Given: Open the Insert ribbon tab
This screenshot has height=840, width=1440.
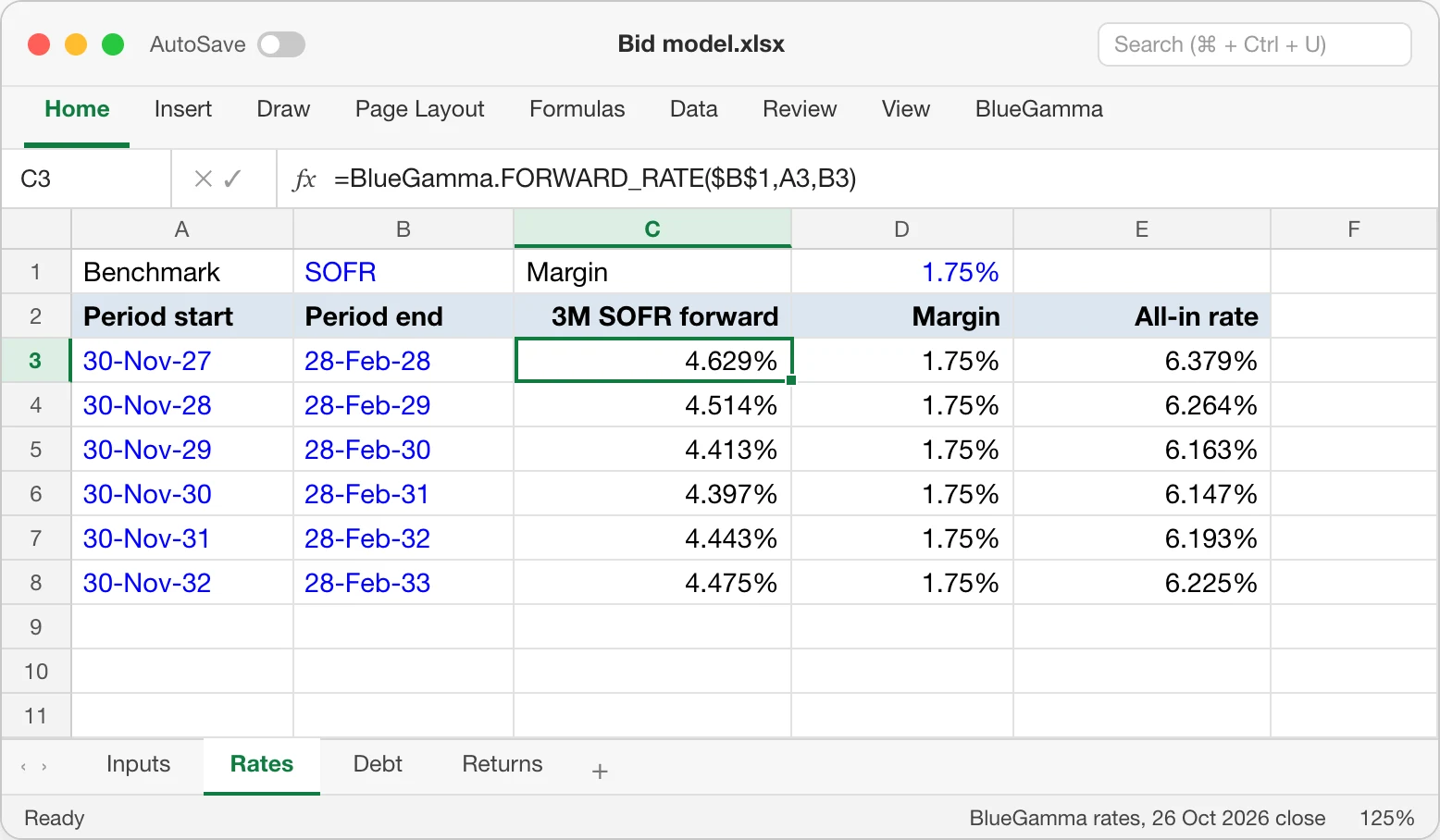Looking at the screenshot, I should coord(183,109).
